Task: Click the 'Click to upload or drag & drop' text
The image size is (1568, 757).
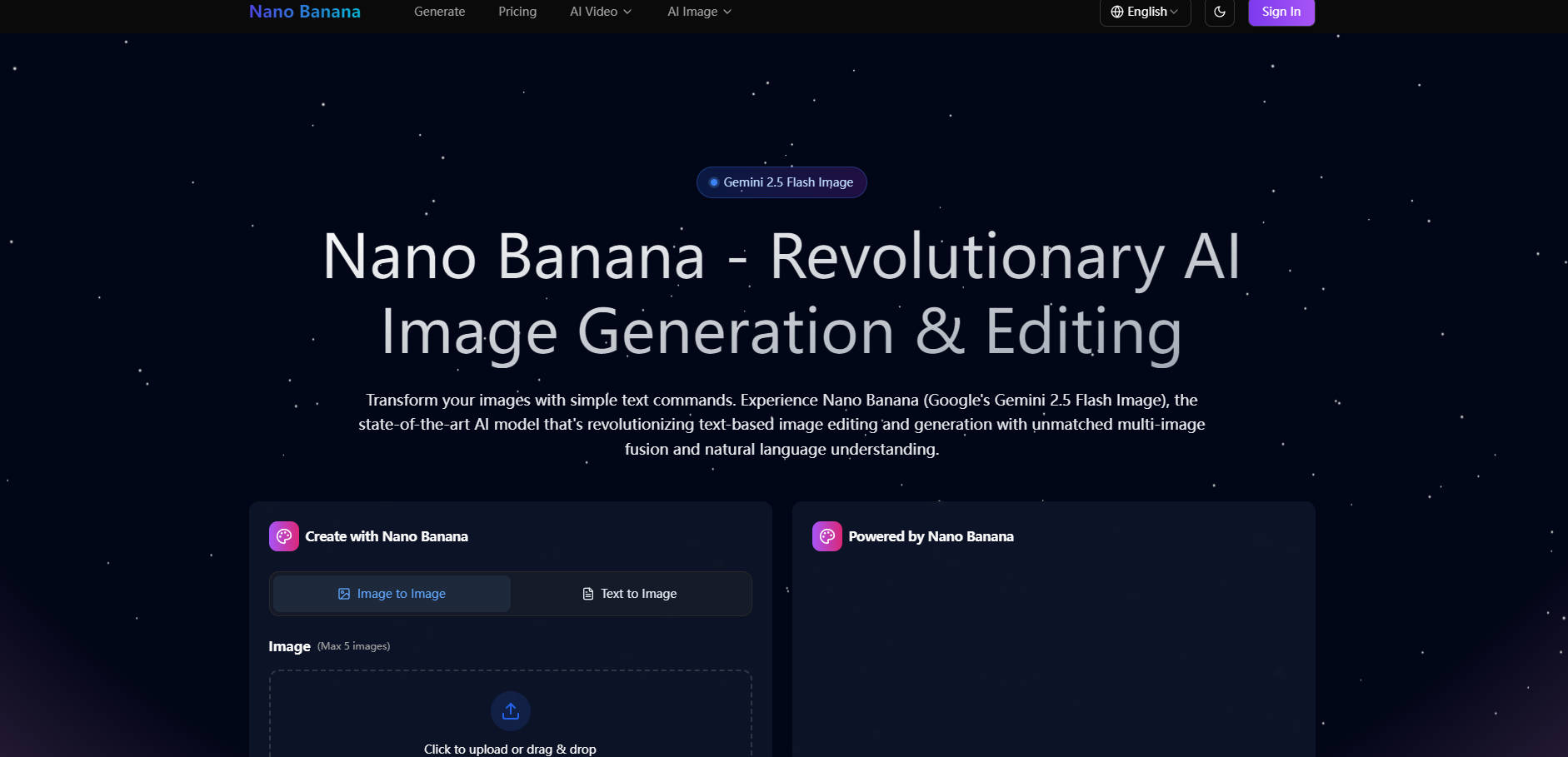Action: point(510,748)
